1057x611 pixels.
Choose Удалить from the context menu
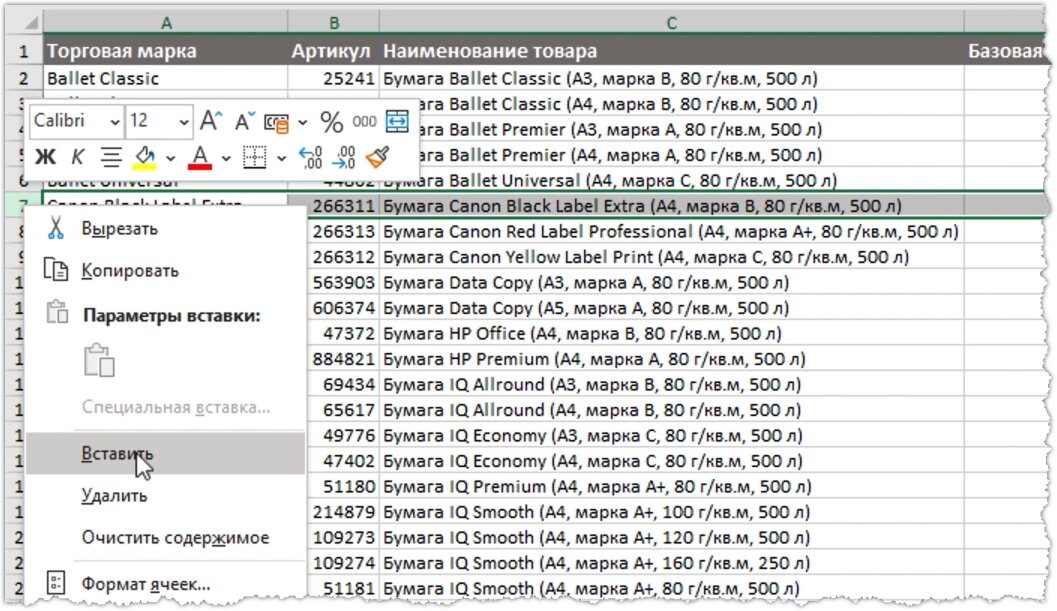pos(164,496)
